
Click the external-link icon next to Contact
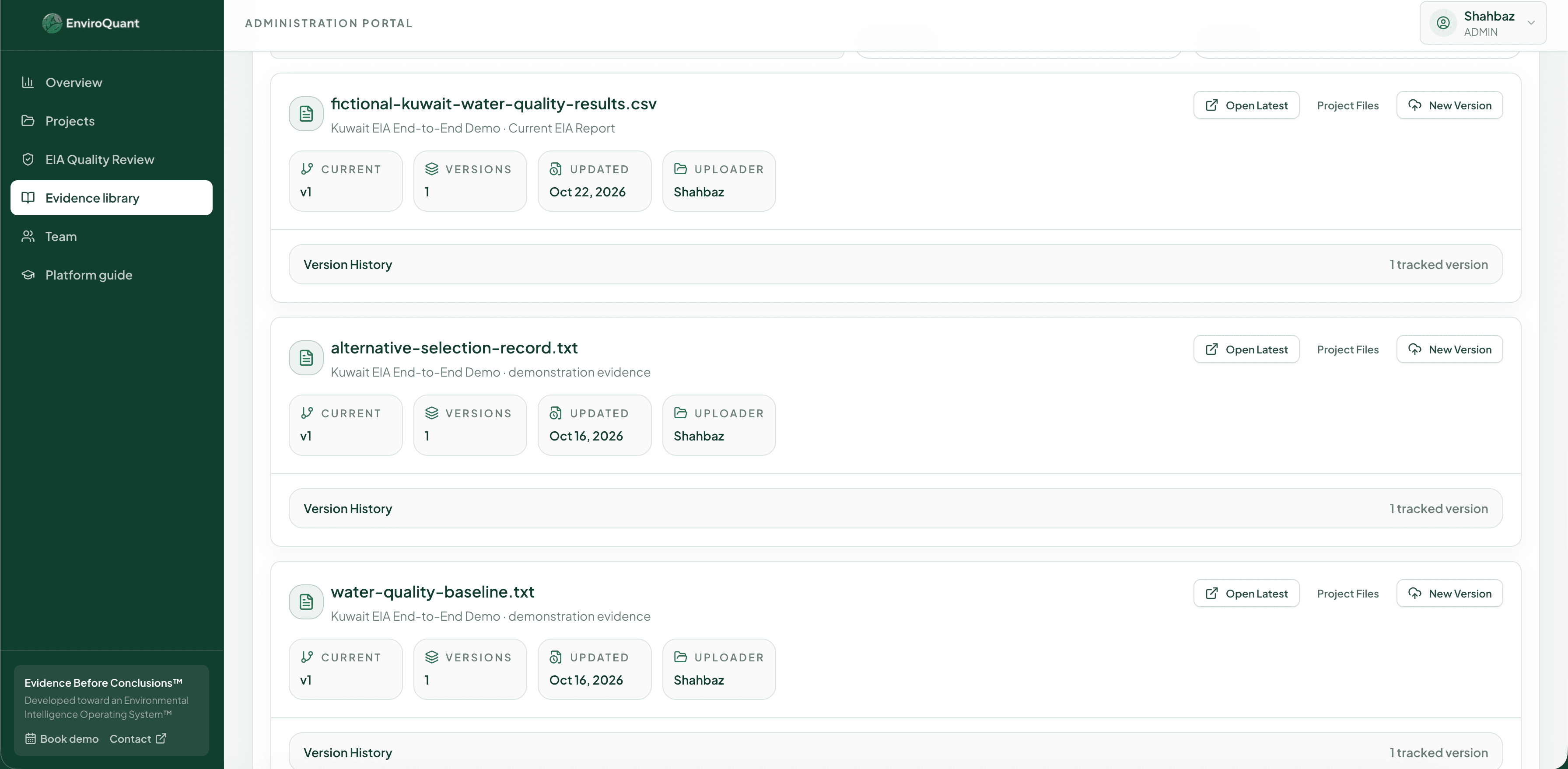click(161, 738)
